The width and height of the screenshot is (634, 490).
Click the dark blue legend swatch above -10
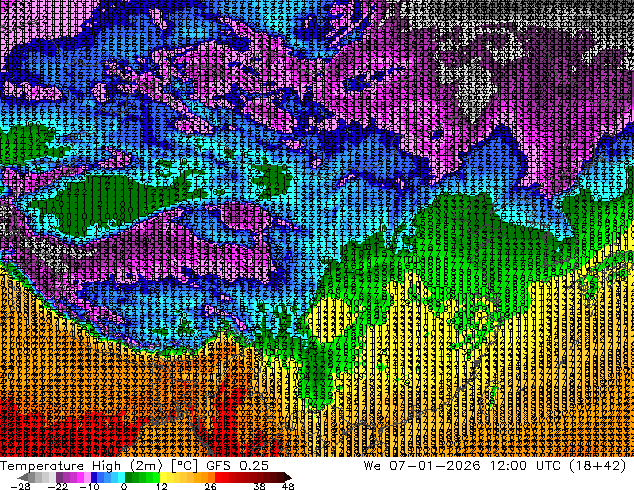94,477
